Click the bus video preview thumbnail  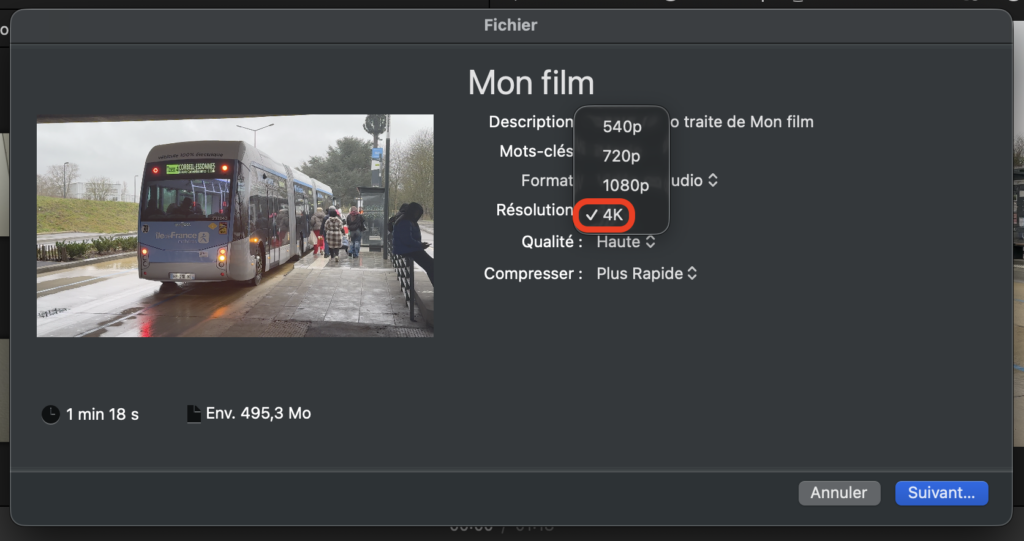pyautogui.click(x=235, y=225)
